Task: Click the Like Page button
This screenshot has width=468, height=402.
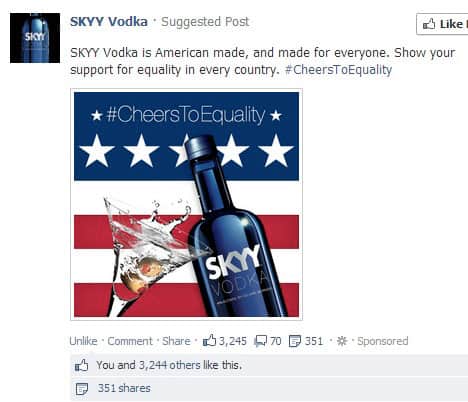Action: point(443,24)
